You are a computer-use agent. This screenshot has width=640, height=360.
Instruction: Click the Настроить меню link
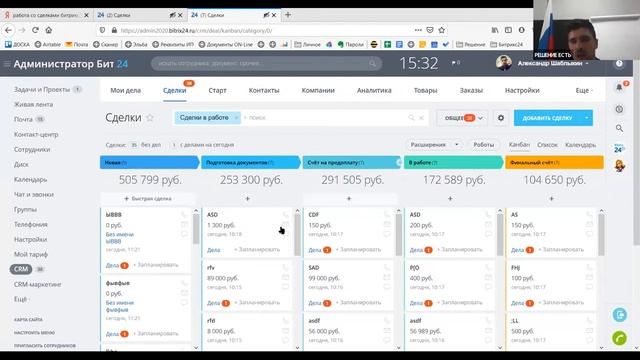[x=34, y=333]
